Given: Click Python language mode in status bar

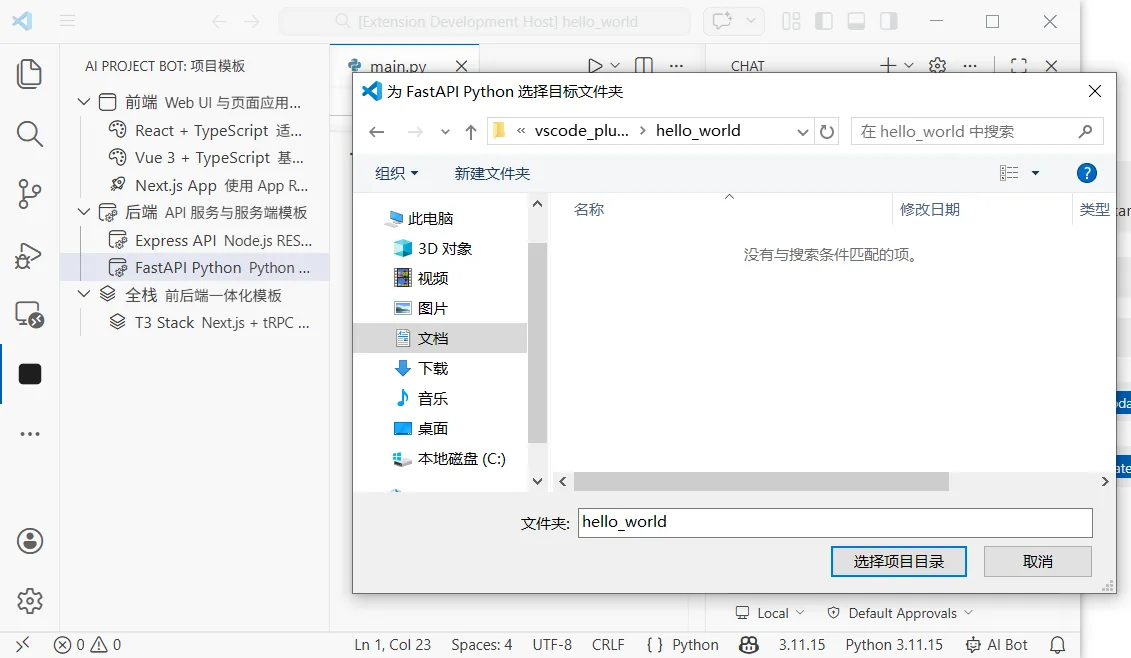Looking at the screenshot, I should (x=695, y=644).
